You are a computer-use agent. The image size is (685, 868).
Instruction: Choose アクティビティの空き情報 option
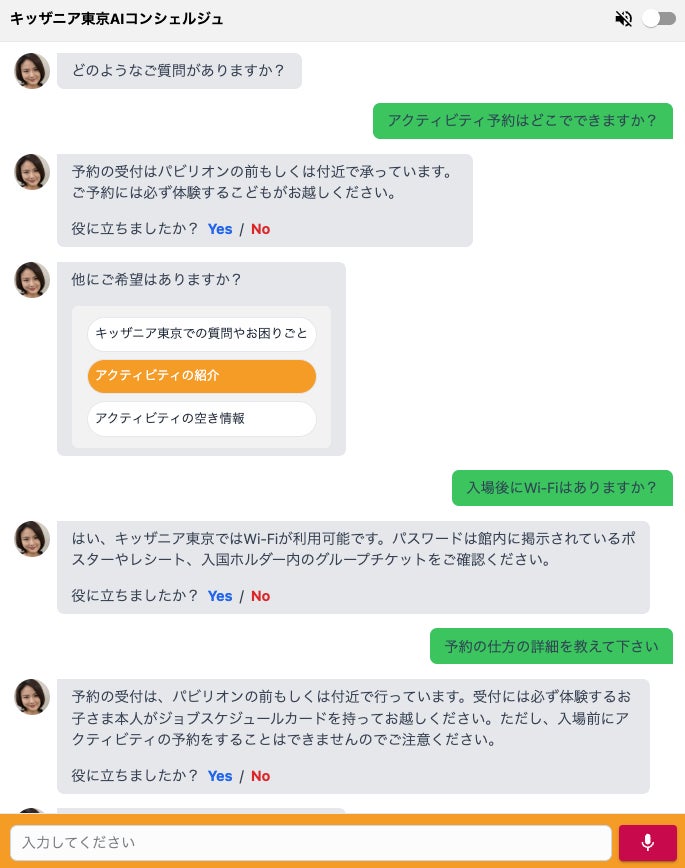(x=201, y=418)
